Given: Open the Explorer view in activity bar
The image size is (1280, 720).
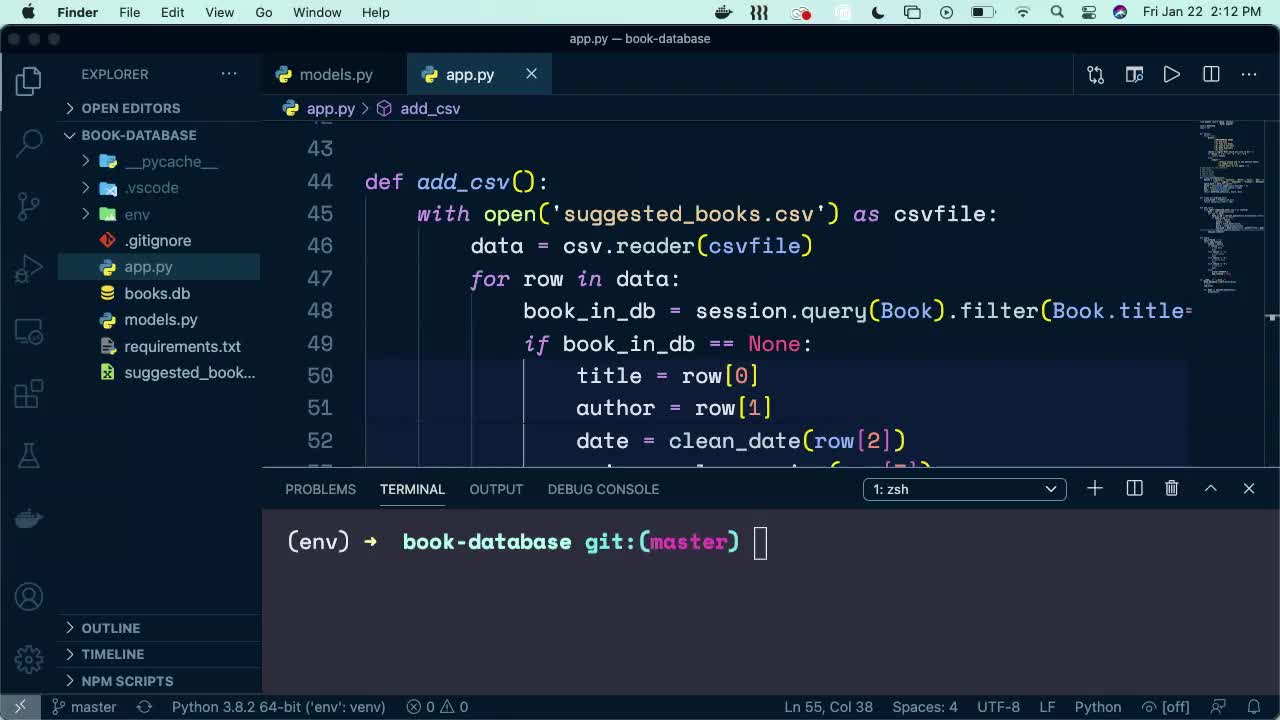Looking at the screenshot, I should [29, 81].
